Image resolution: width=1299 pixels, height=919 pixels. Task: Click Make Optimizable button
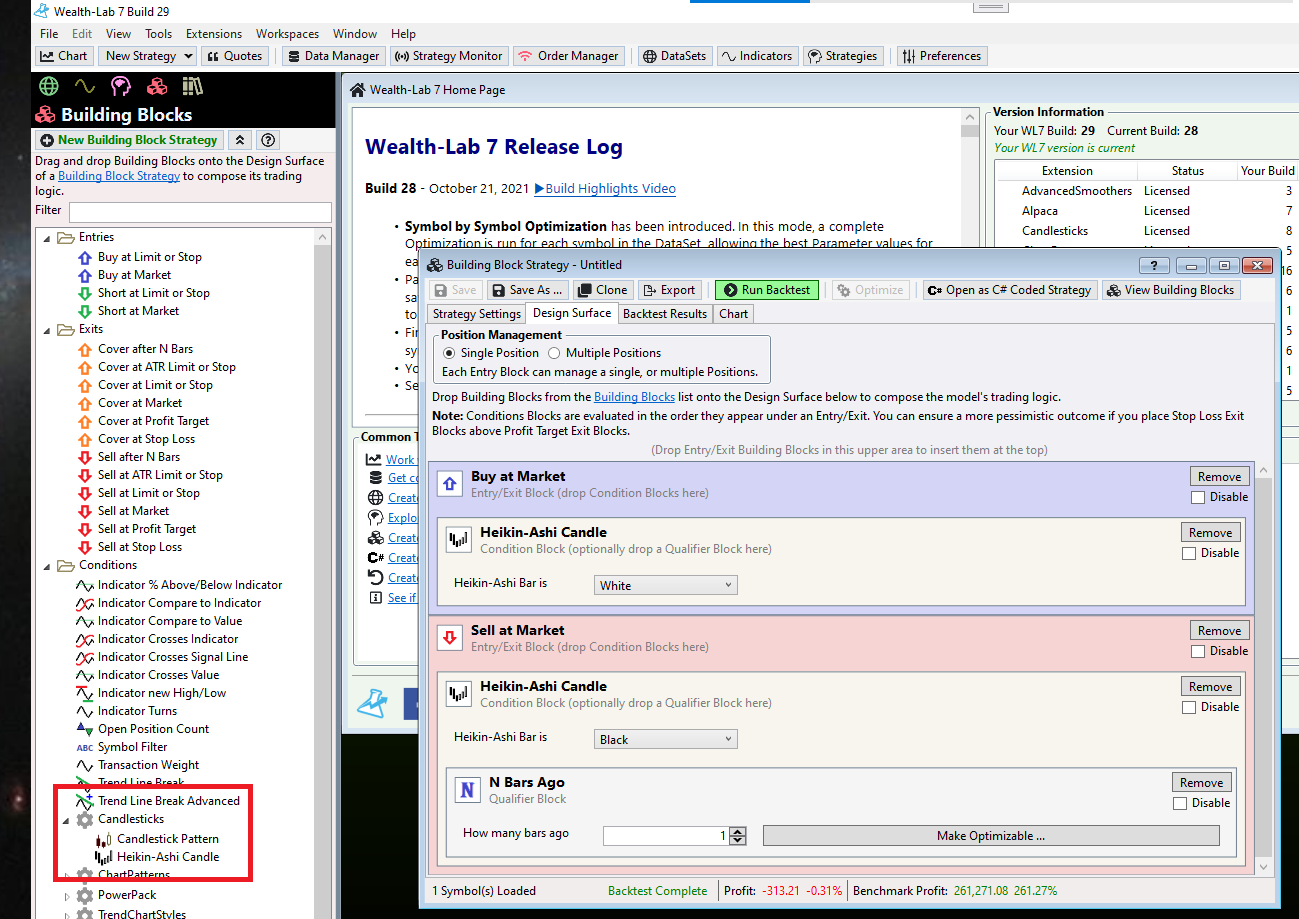991,836
